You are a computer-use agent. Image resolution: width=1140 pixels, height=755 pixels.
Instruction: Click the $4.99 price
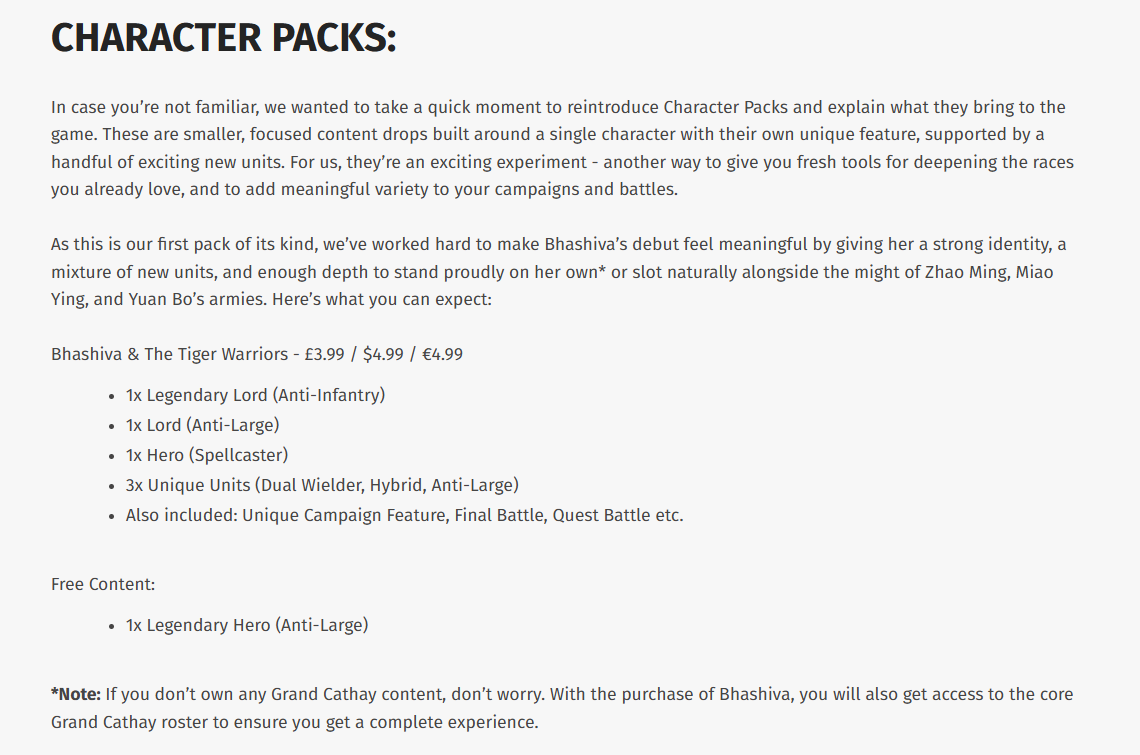384,354
